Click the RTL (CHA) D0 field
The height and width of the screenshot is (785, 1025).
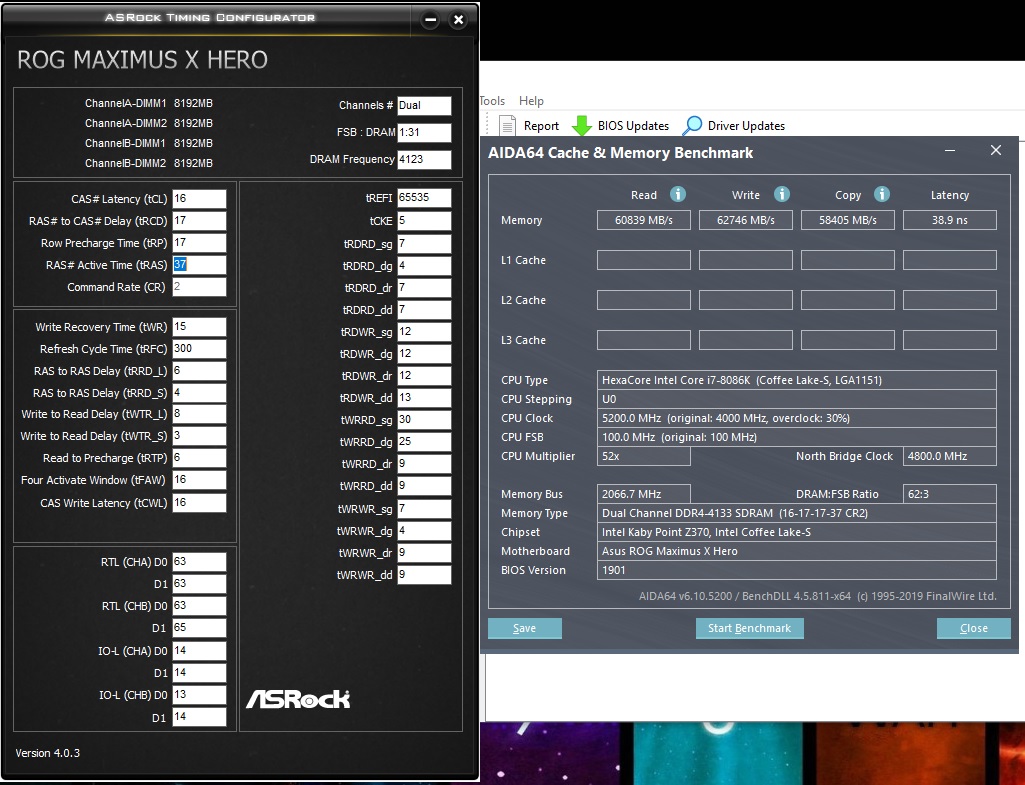199,561
